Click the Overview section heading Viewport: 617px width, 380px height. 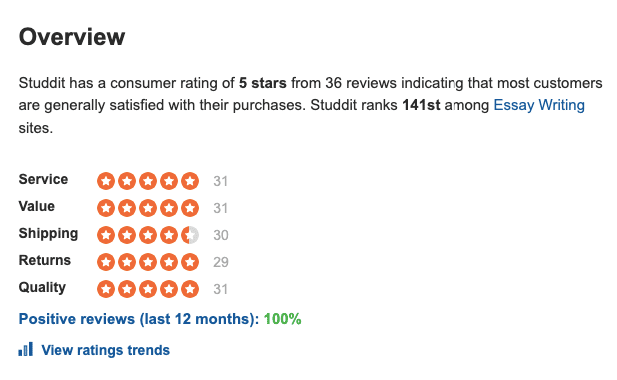pyautogui.click(x=72, y=37)
